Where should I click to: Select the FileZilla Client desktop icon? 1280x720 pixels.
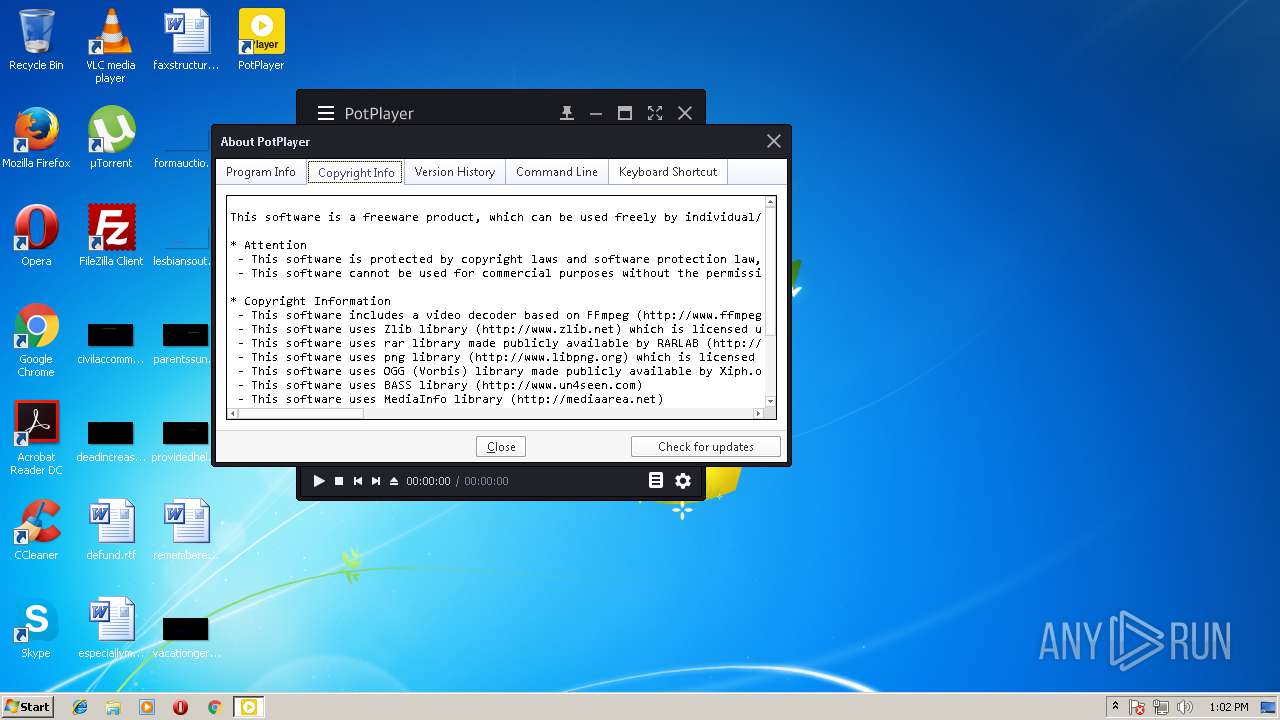click(x=111, y=236)
